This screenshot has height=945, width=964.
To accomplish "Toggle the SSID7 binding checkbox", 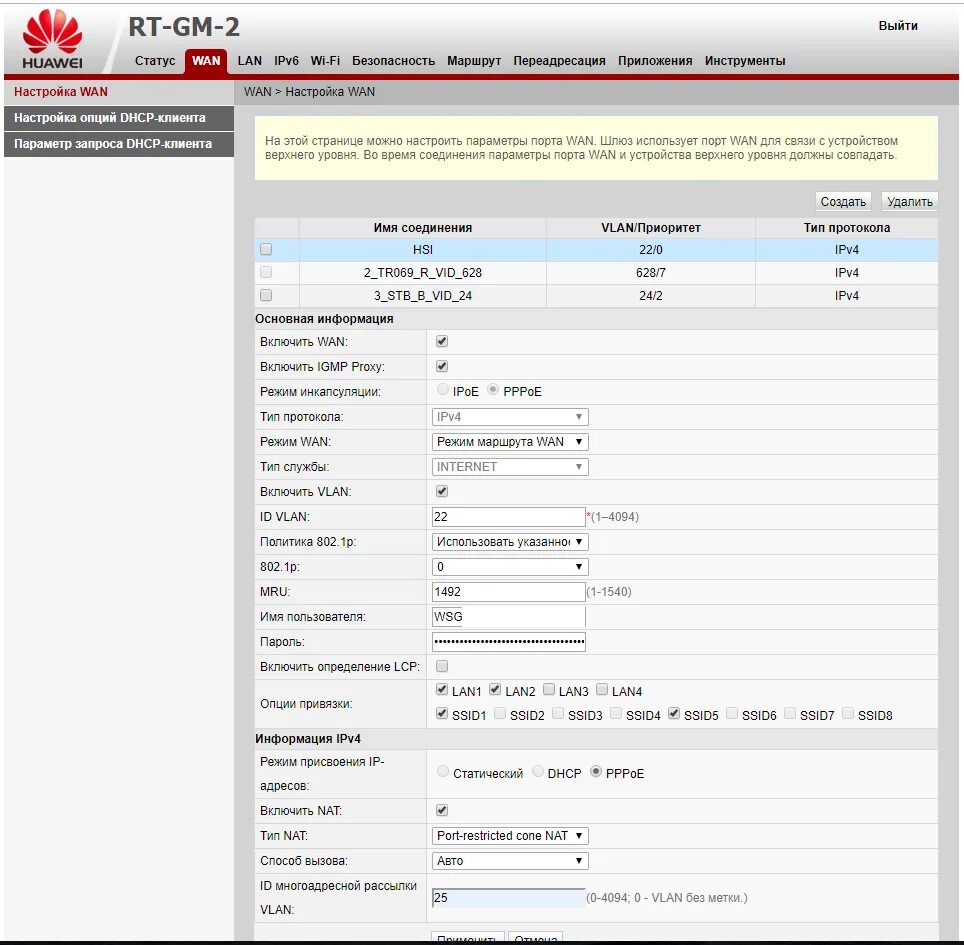I will (790, 713).
